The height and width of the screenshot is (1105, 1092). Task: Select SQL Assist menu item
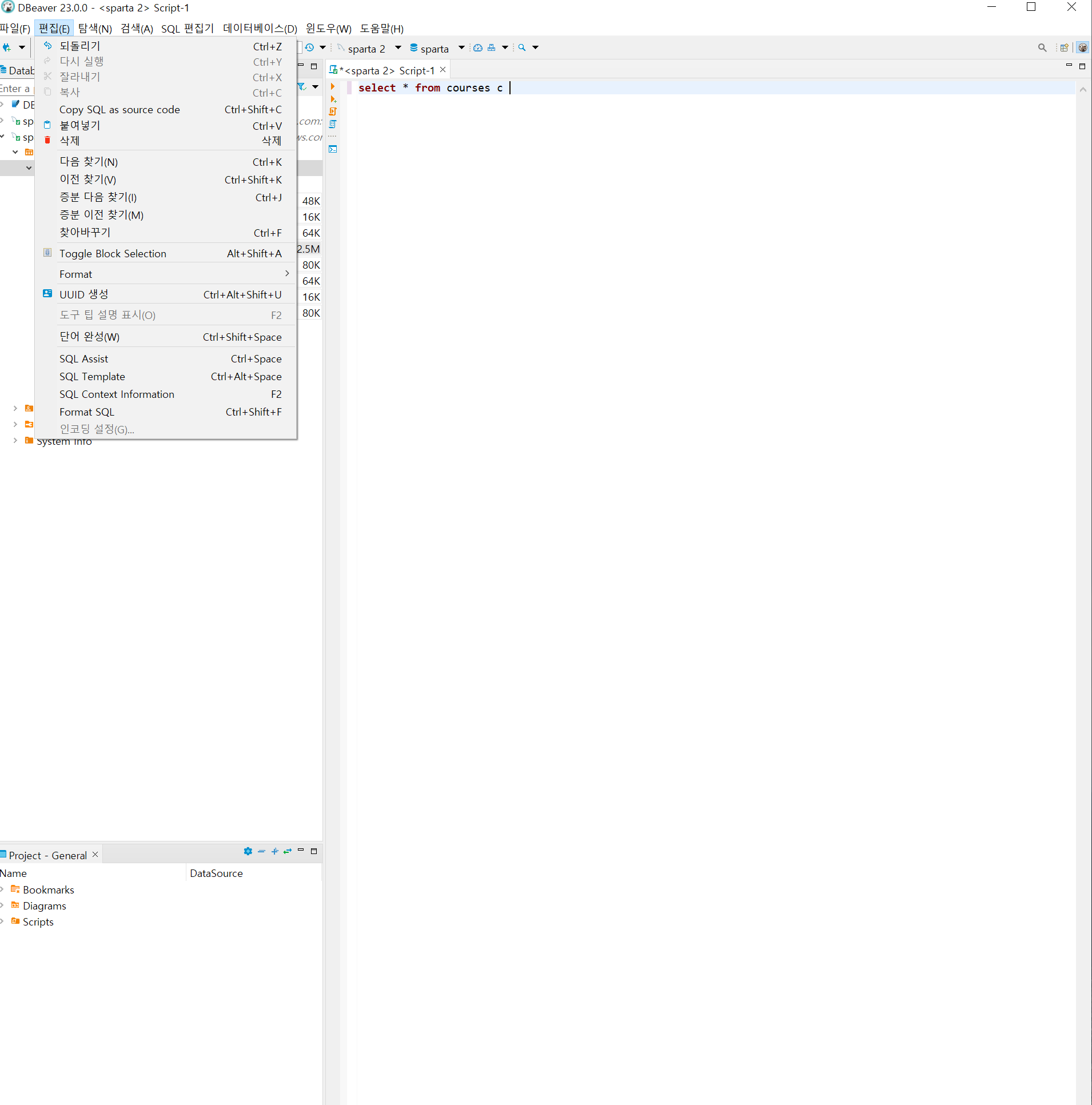coord(166,358)
